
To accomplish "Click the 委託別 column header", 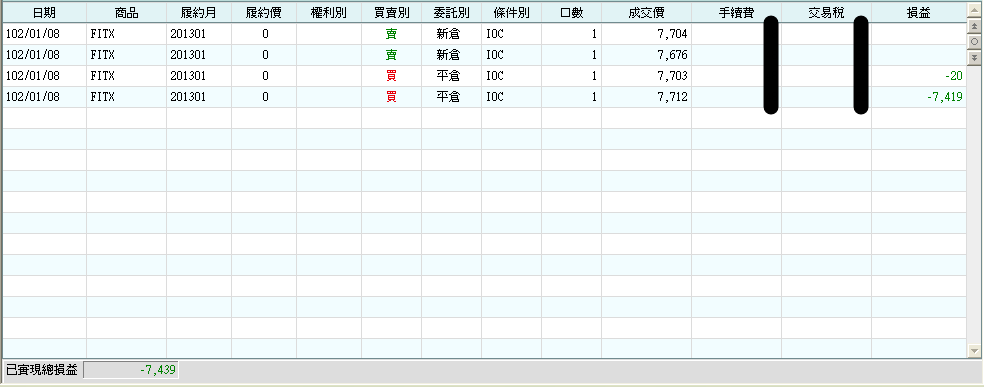I will click(x=451, y=13).
